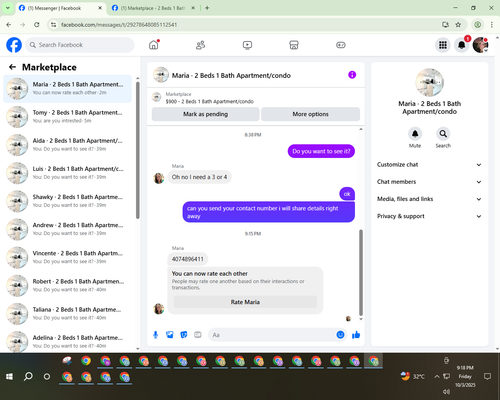500x400 pixels.
Task: Open the Marketplace storefront icon
Action: pos(294,45)
